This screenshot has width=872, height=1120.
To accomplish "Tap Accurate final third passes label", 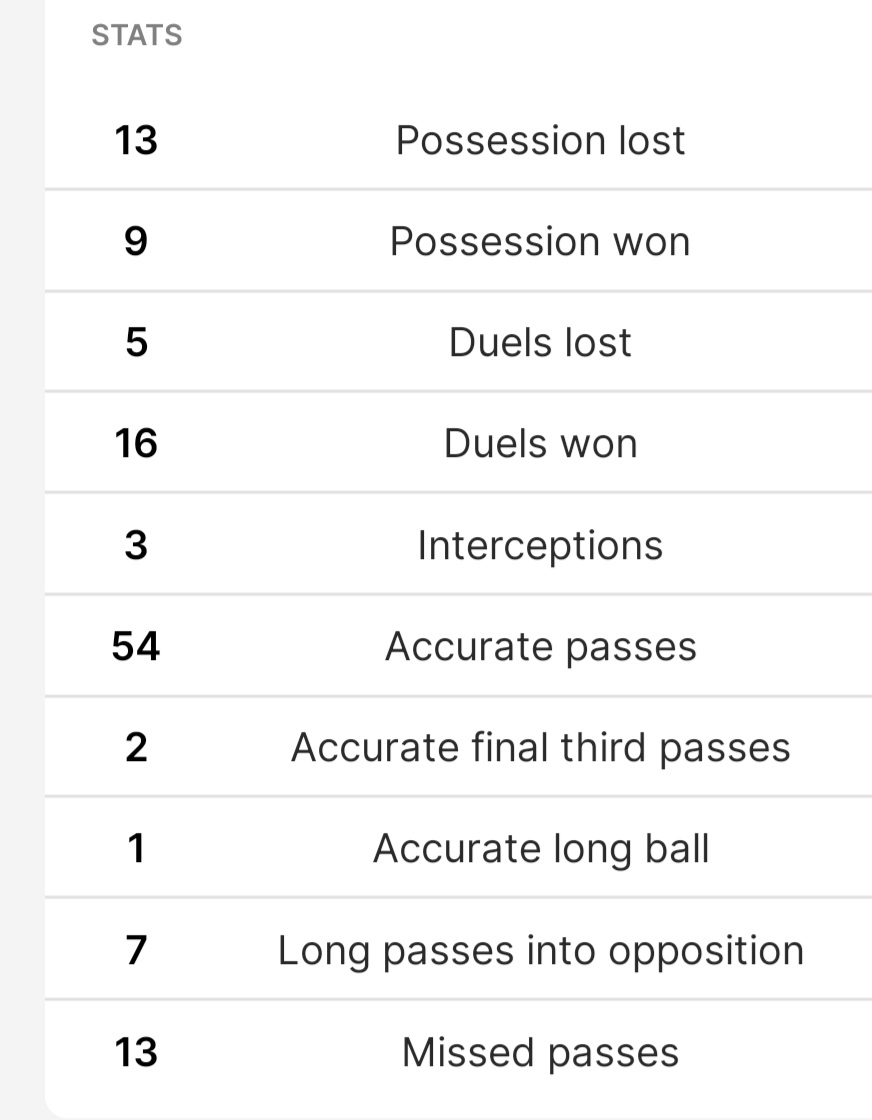I will click(541, 748).
